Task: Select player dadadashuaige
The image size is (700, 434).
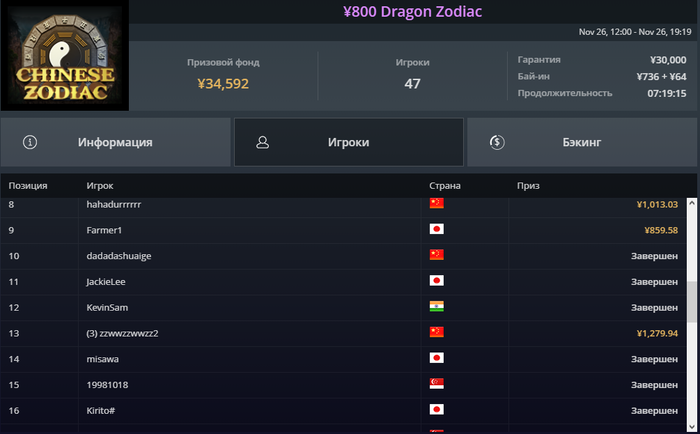Action: (x=119, y=256)
